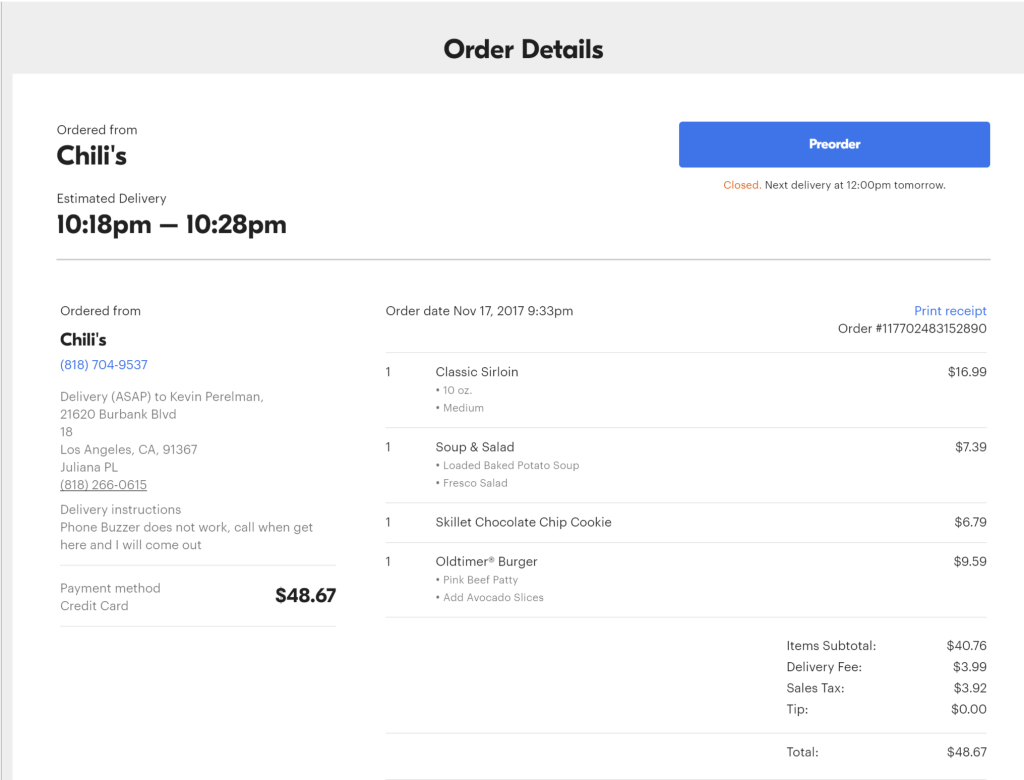Click the Tip amount $0.00
This screenshot has height=780, width=1024.
(968, 709)
